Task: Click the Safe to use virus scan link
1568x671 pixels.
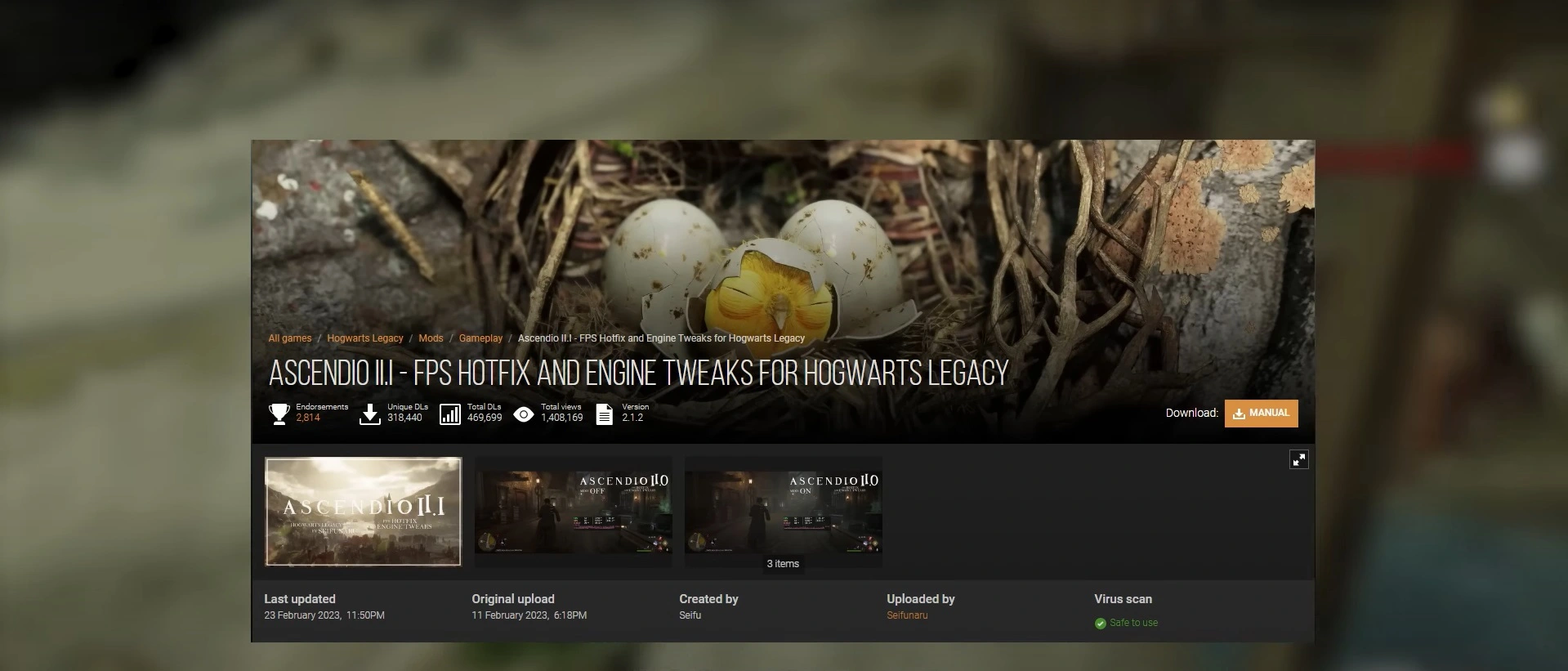Action: (x=1133, y=623)
